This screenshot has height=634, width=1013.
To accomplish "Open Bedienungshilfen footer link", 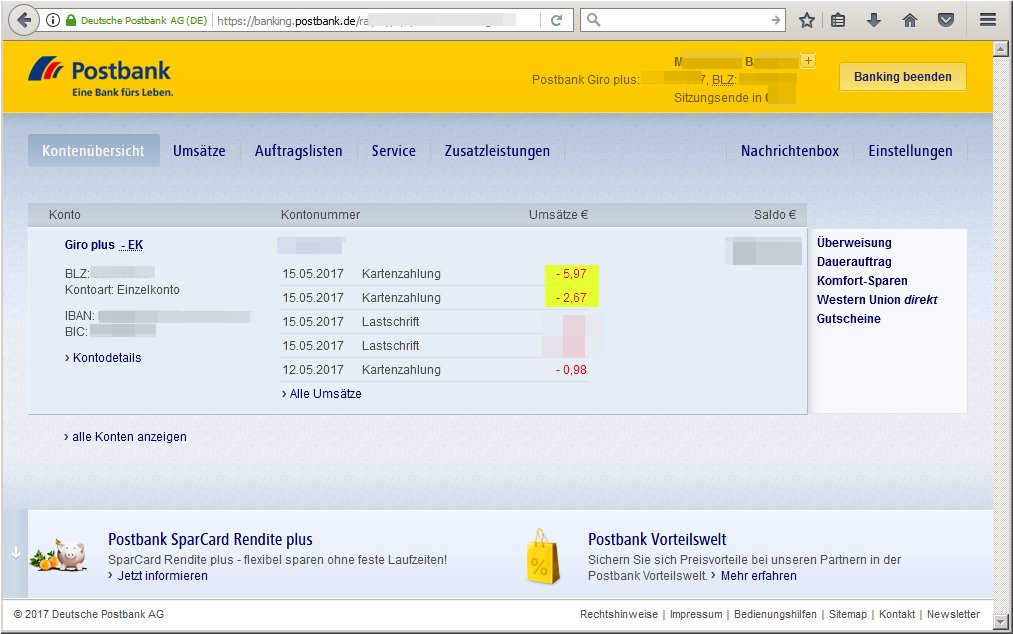I will click(x=775, y=614).
